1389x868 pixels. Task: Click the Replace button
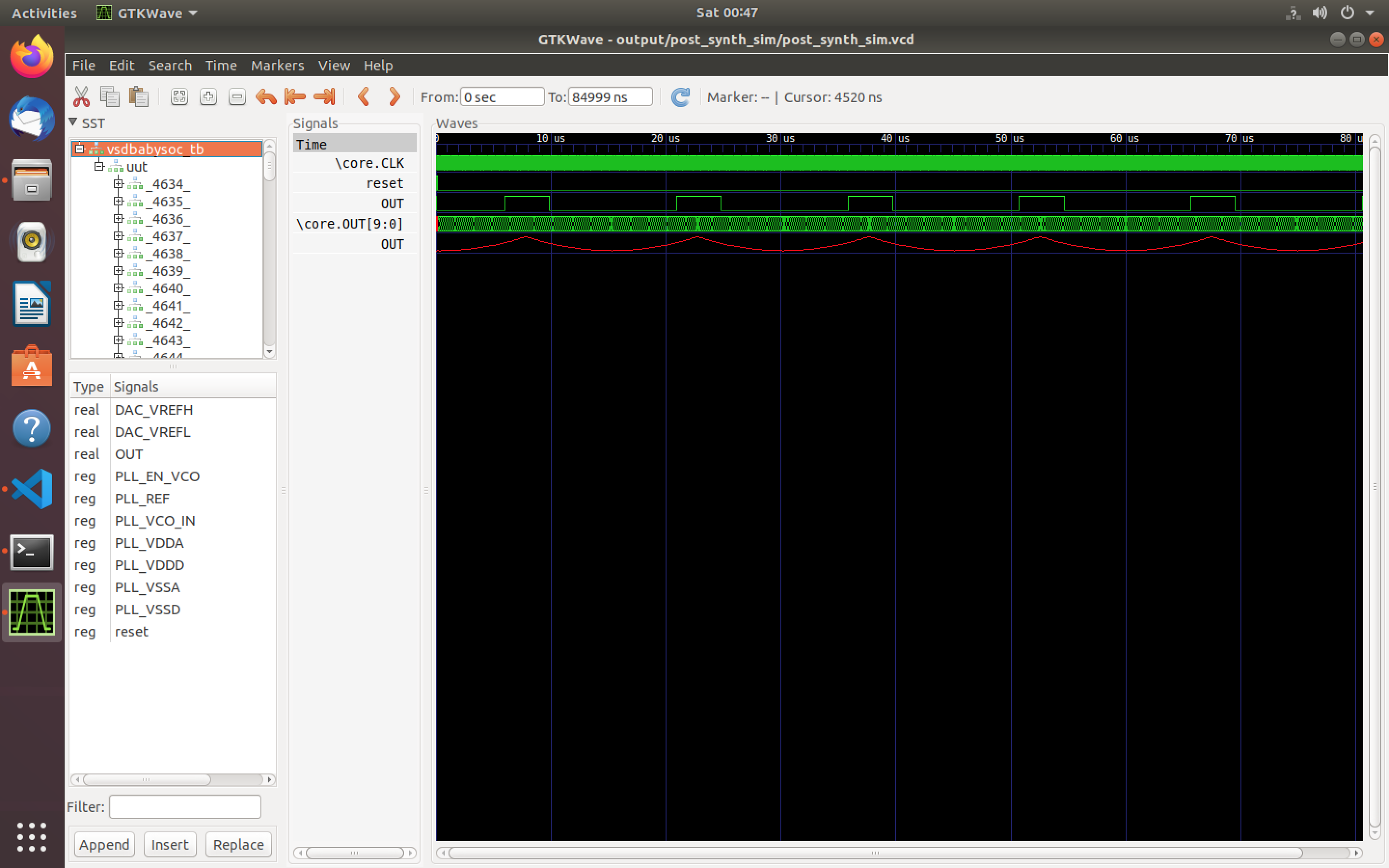[238, 844]
